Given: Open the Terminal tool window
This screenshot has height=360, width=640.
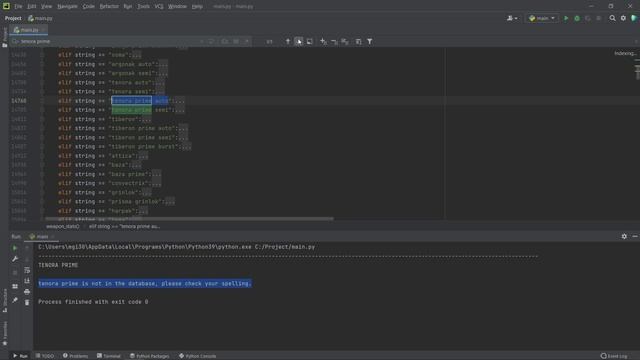Looking at the screenshot, I should 109,356.
